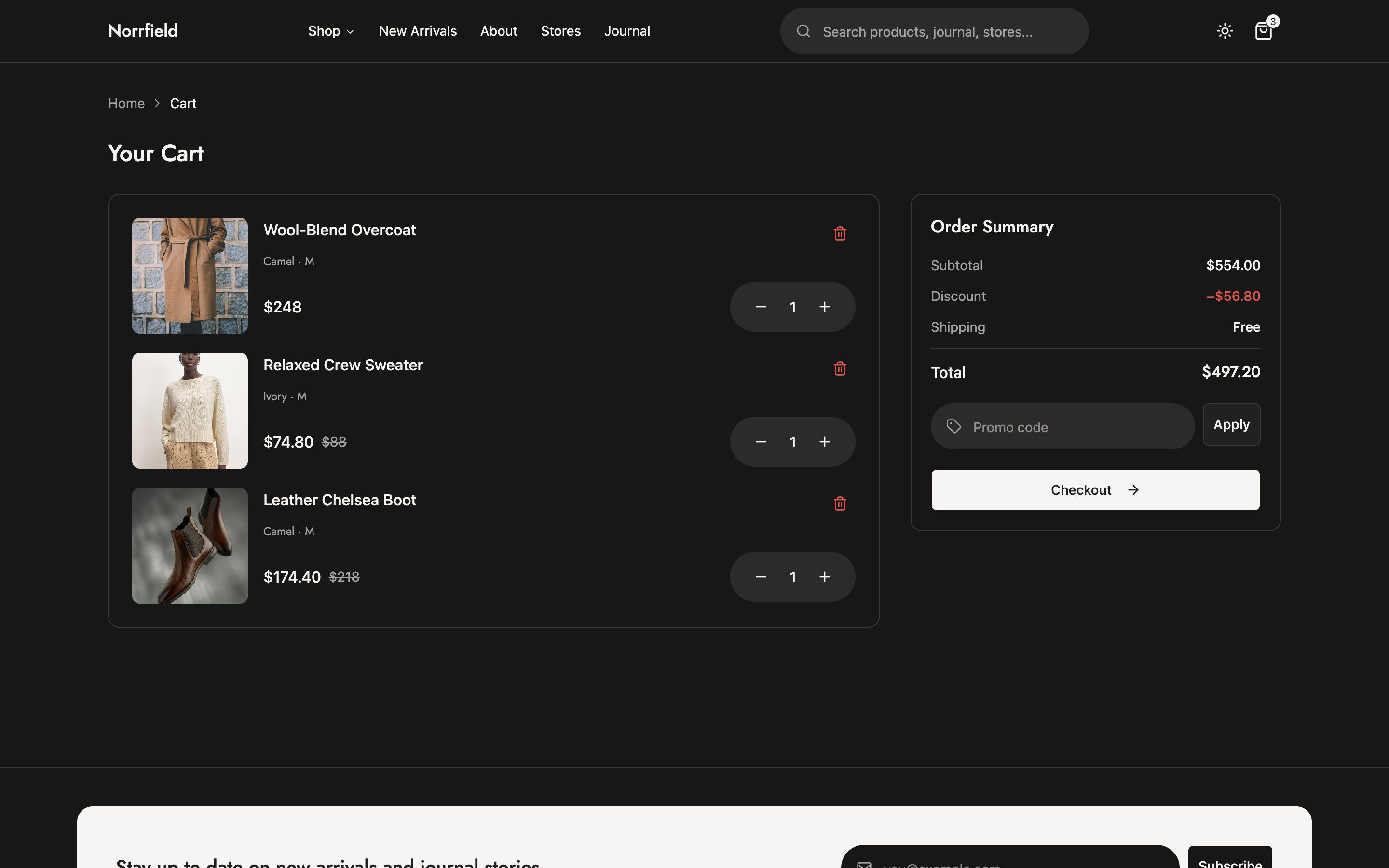Click the Relaxed Crew Sweater title
Screen dimensions: 1389x868
point(342,365)
